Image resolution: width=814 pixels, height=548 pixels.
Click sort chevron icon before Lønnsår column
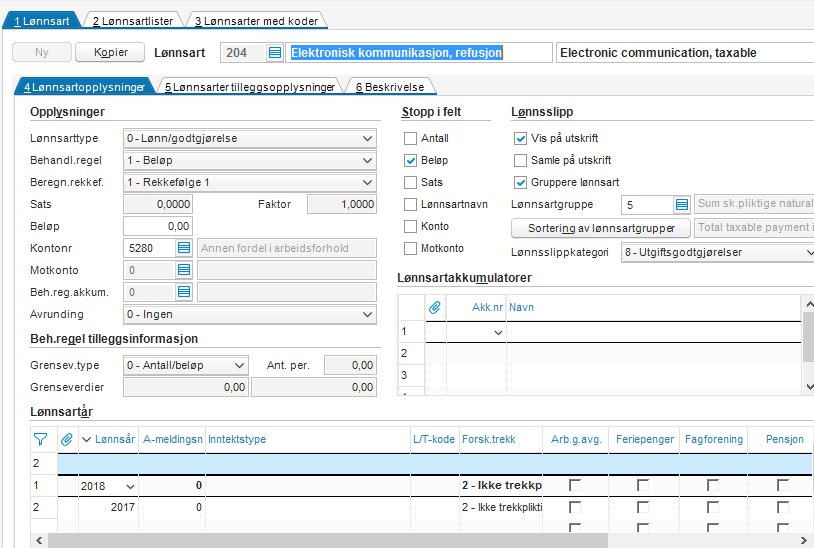tap(86, 440)
